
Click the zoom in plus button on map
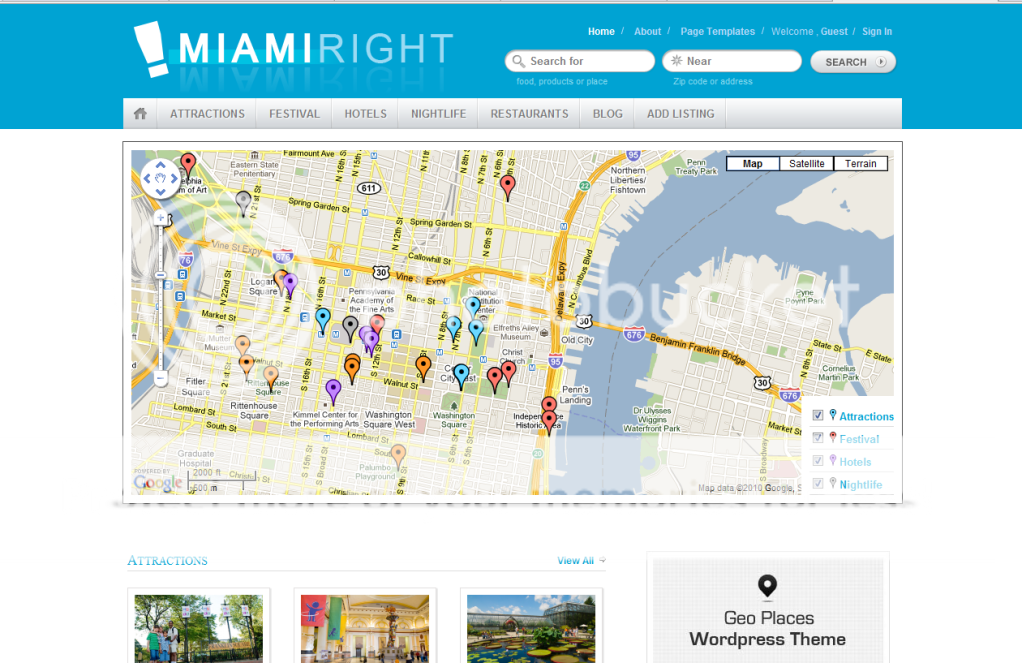tap(160, 218)
